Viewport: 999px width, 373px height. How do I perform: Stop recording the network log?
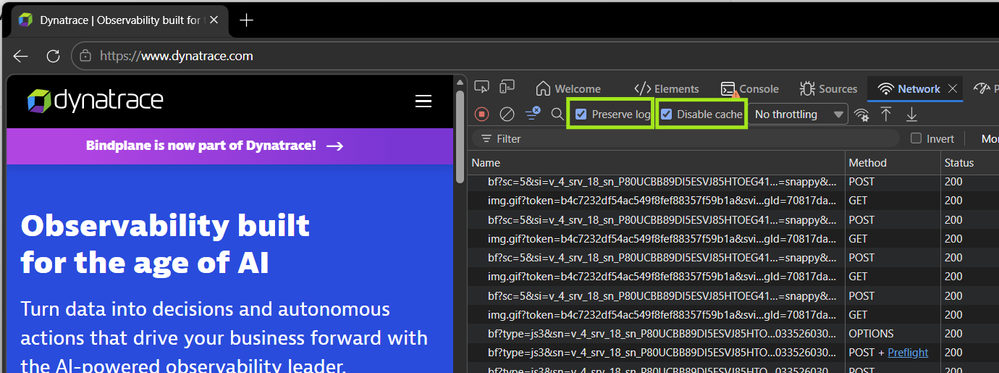pyautogui.click(x=482, y=115)
